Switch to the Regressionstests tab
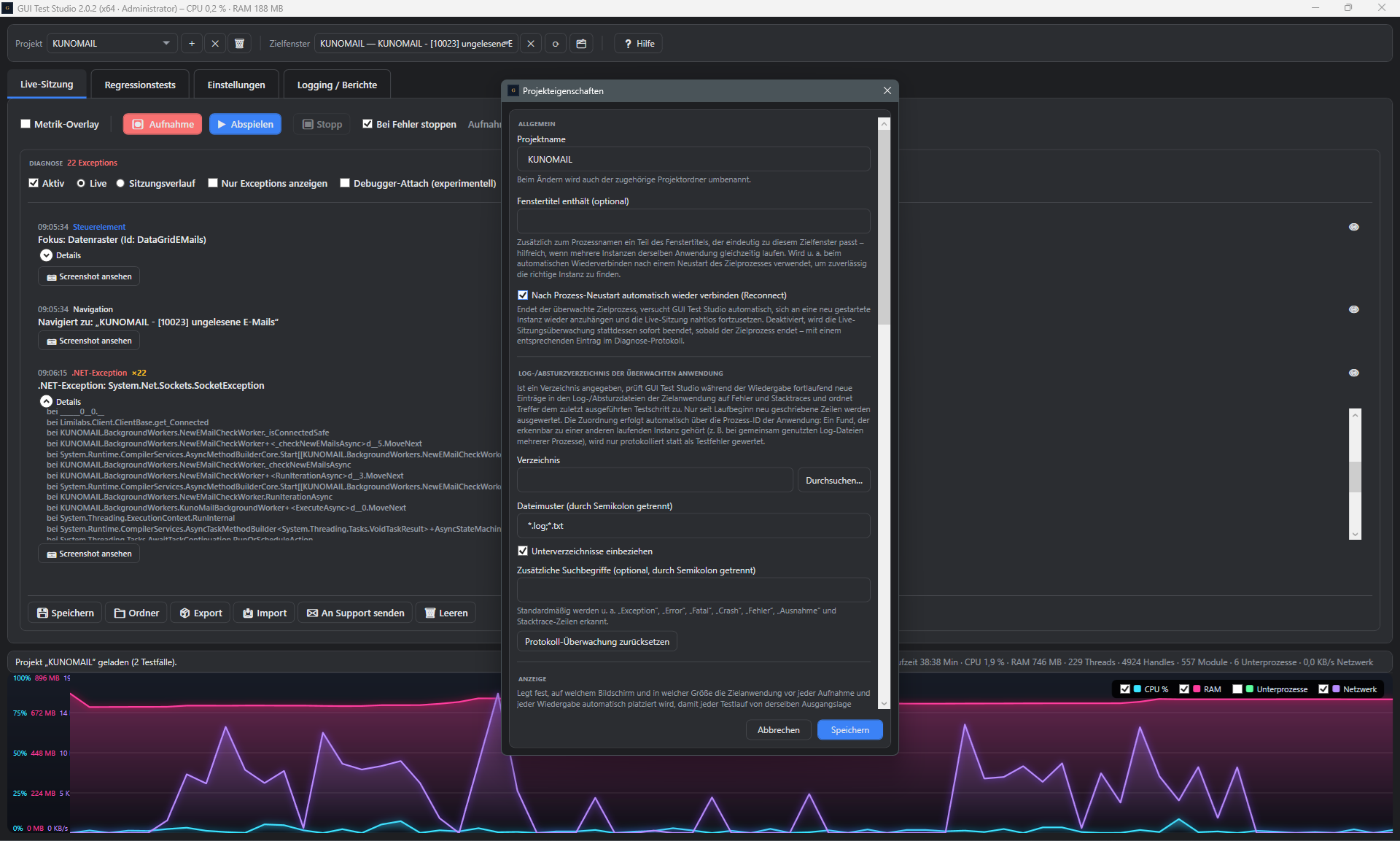Screen dimensions: 1400x841 coord(140,85)
